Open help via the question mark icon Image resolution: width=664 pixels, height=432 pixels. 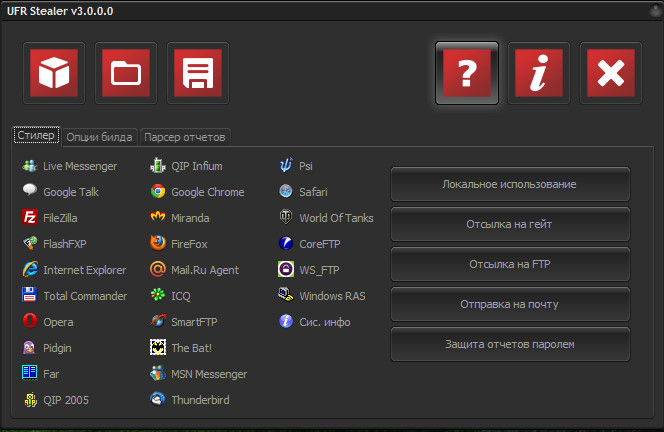pyautogui.click(x=467, y=73)
